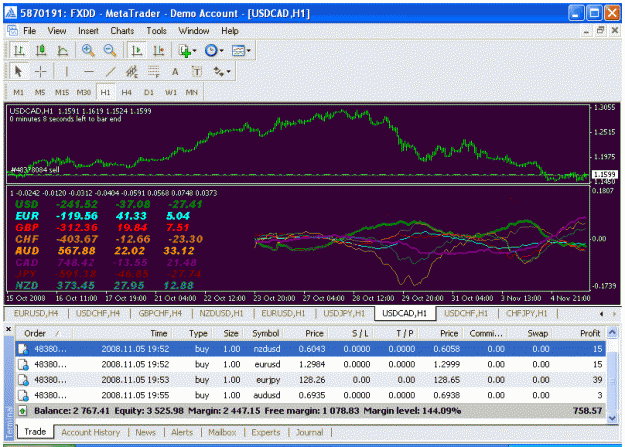Open the Mailbox tab
The image size is (625, 447).
click(x=222, y=433)
